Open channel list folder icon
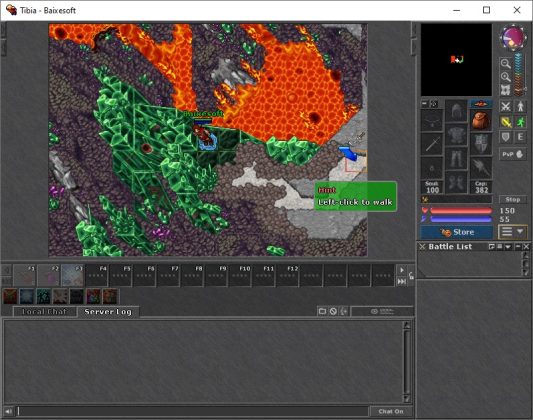This screenshot has height=420, width=533. coord(322,311)
